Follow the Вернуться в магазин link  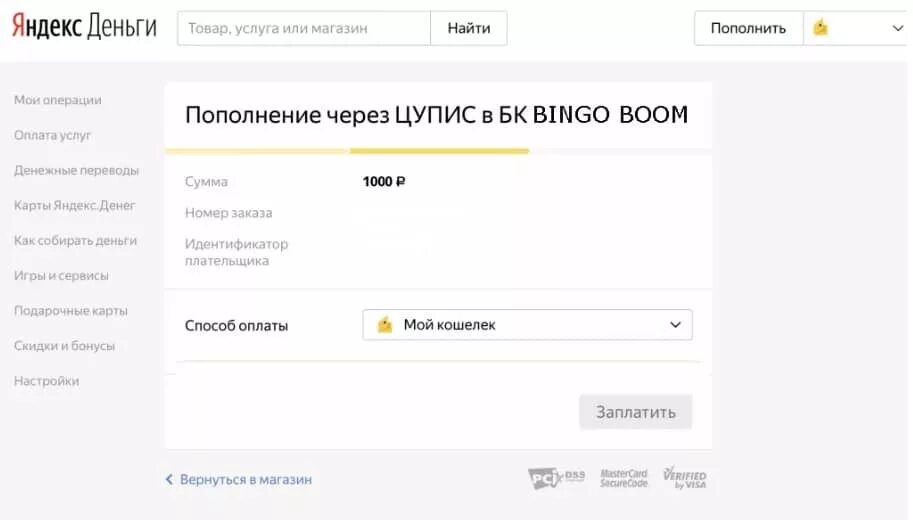coord(246,479)
